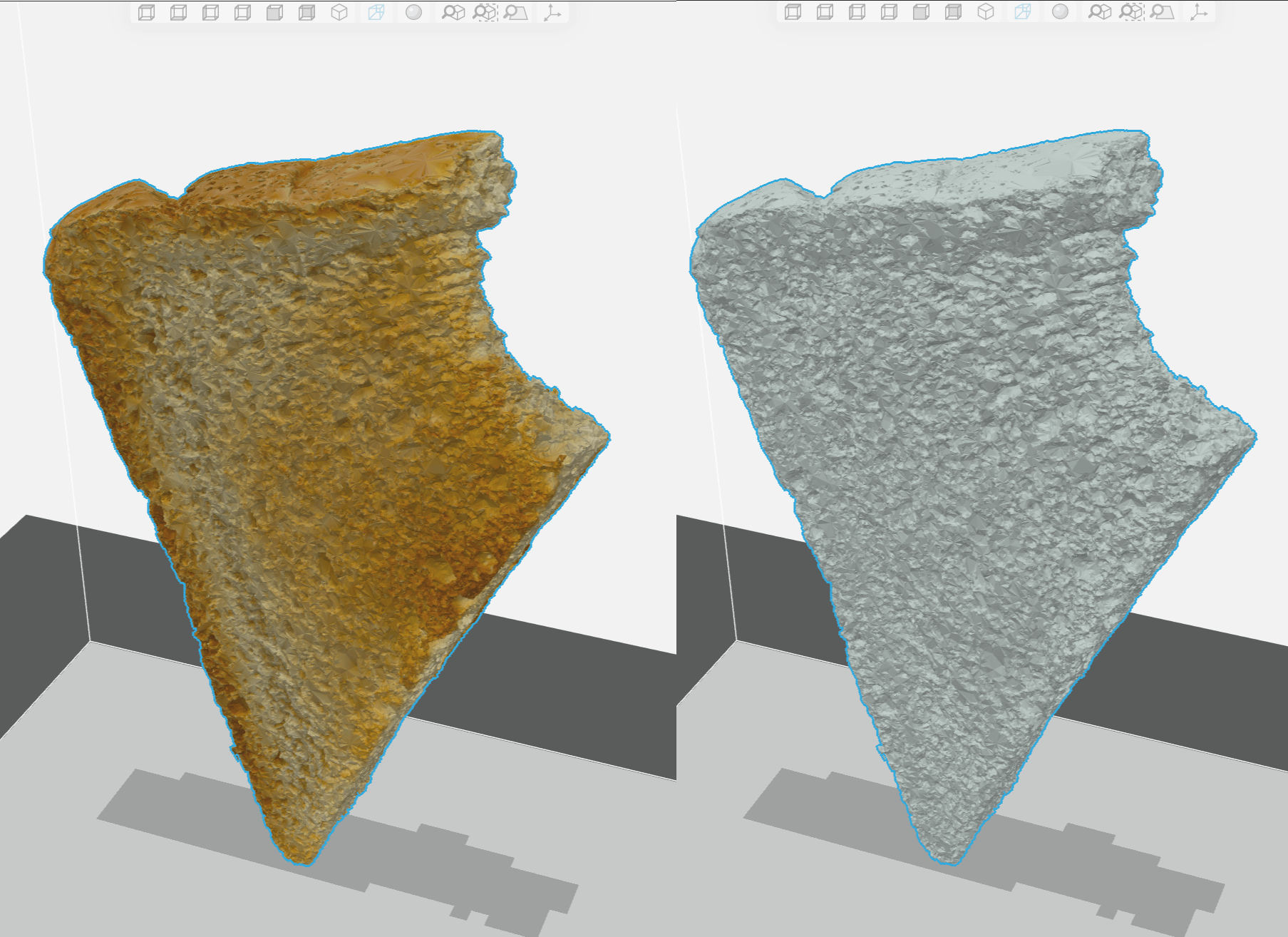1288x937 pixels.
Task: Select the fifth solid-faced cube view in right viewport
Action: 921,12
